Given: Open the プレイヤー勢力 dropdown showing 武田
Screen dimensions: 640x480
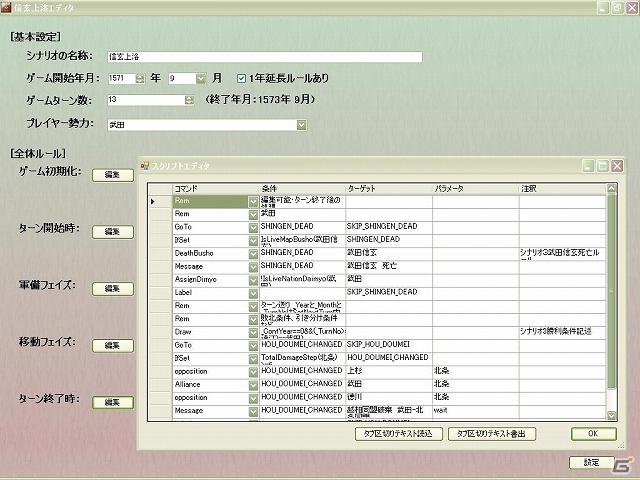Looking at the screenshot, I should 301,125.
